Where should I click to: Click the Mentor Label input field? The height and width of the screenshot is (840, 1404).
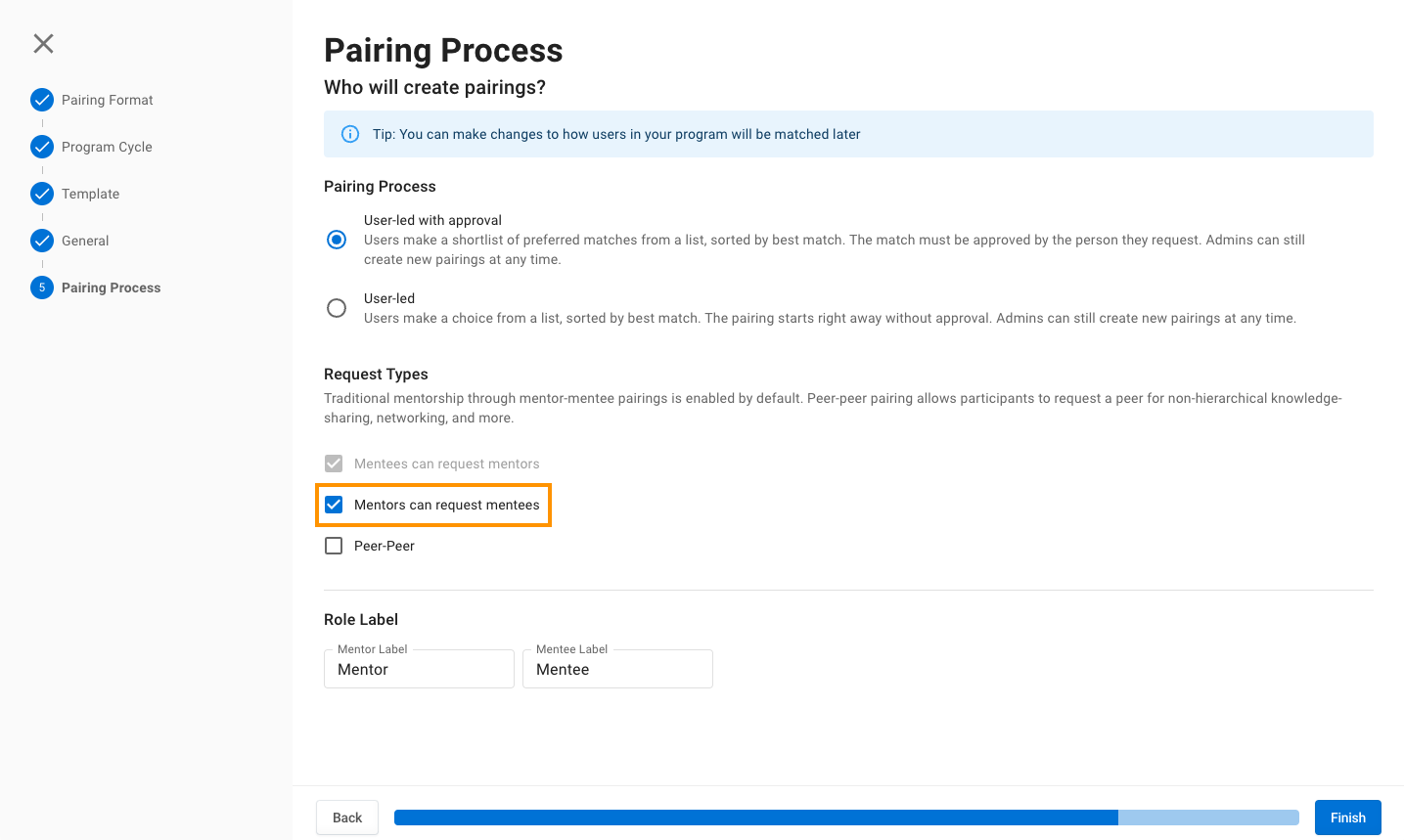tap(419, 669)
